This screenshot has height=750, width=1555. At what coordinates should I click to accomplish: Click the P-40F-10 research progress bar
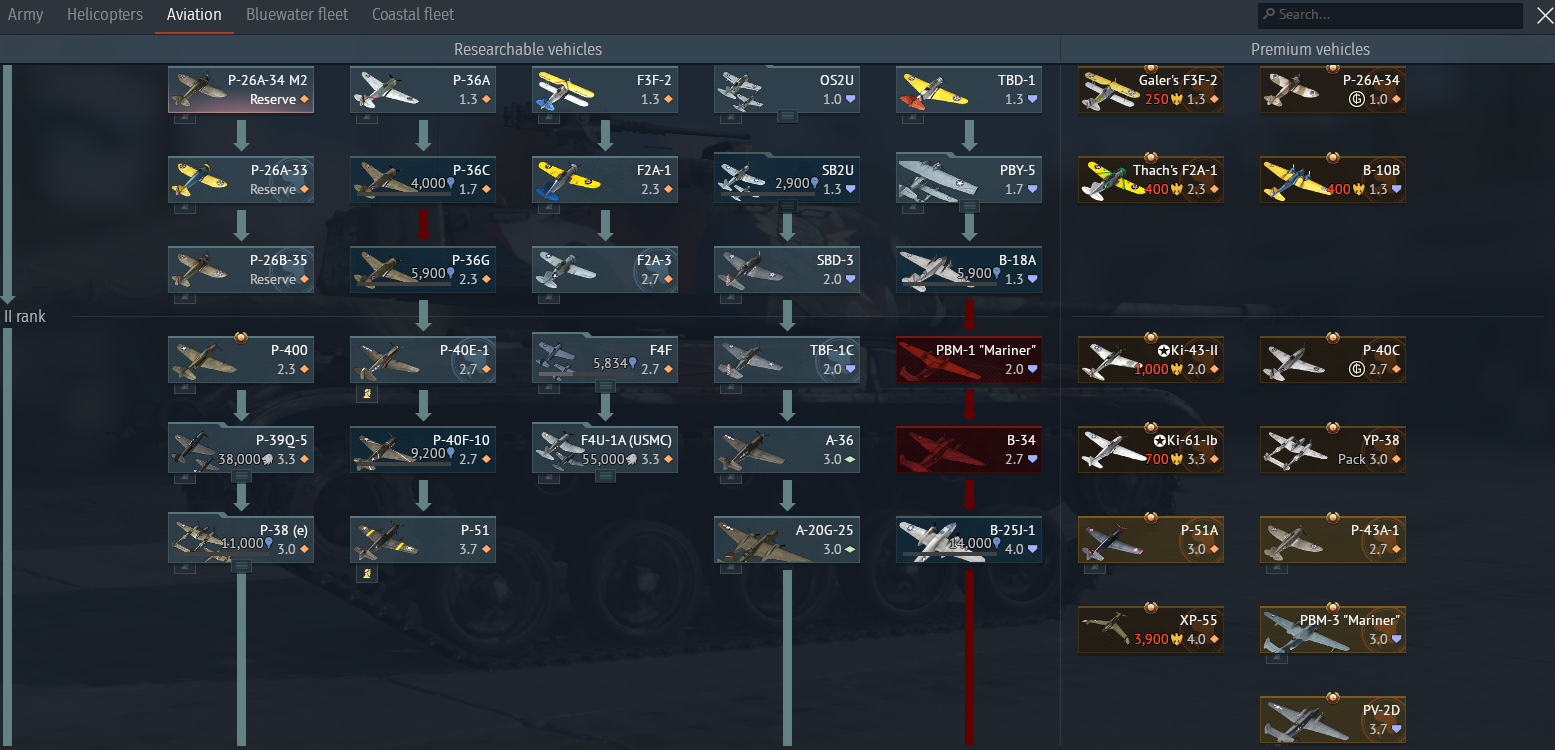coord(404,464)
